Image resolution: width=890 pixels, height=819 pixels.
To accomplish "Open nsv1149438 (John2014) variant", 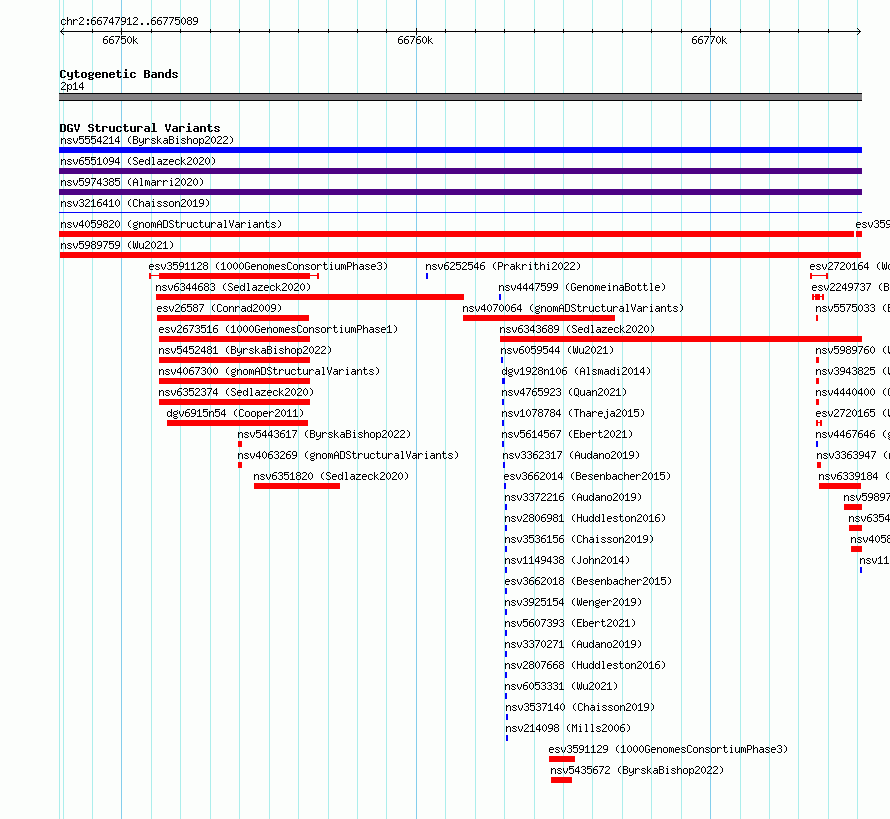I will 567,560.
